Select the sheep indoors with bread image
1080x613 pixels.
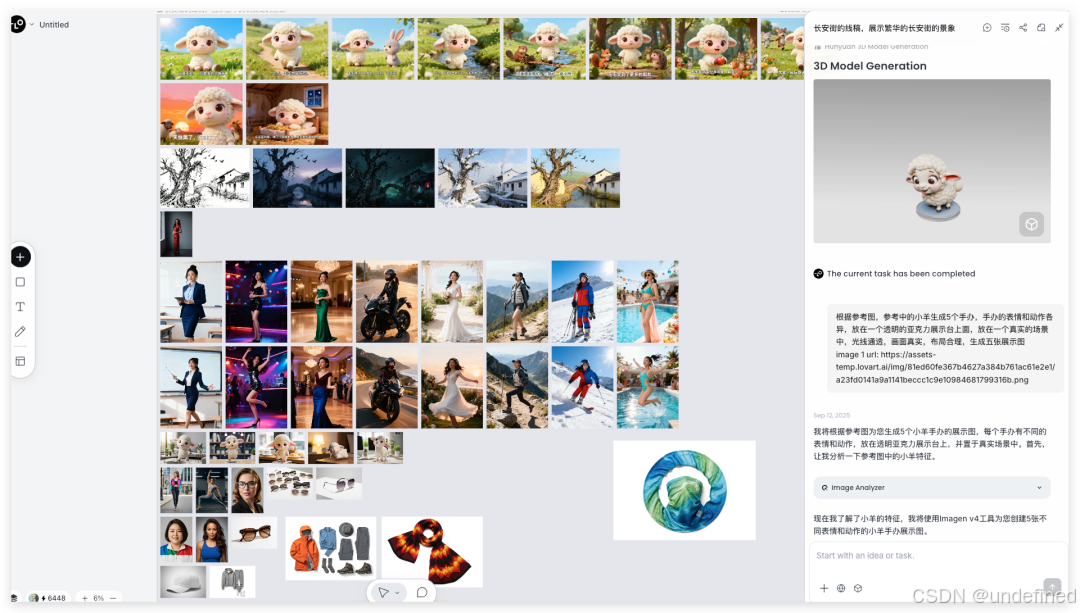coord(287,114)
